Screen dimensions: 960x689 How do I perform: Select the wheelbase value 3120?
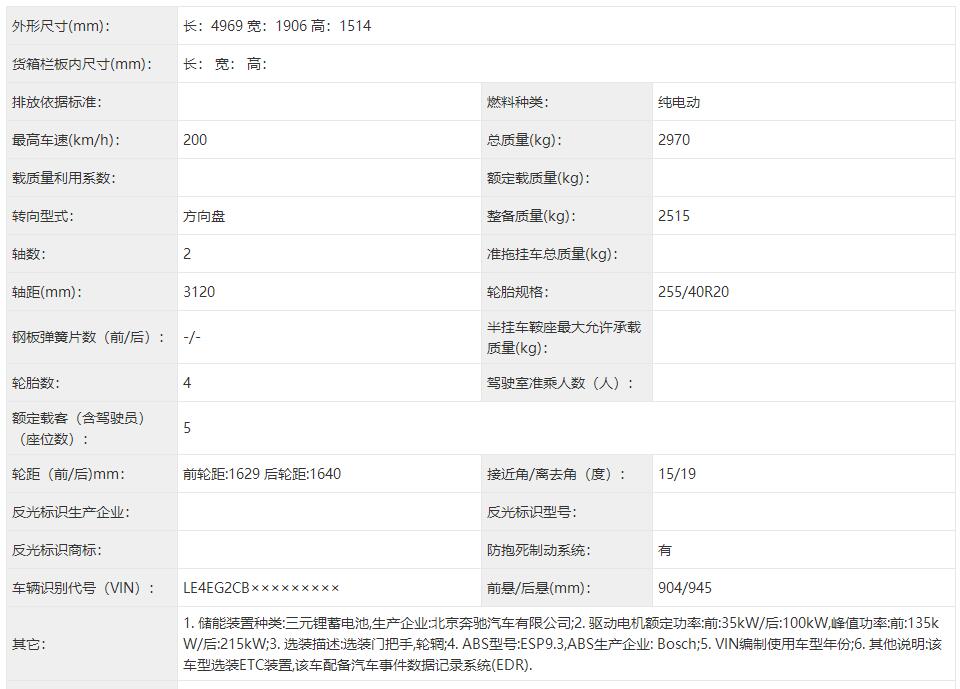[x=199, y=292]
